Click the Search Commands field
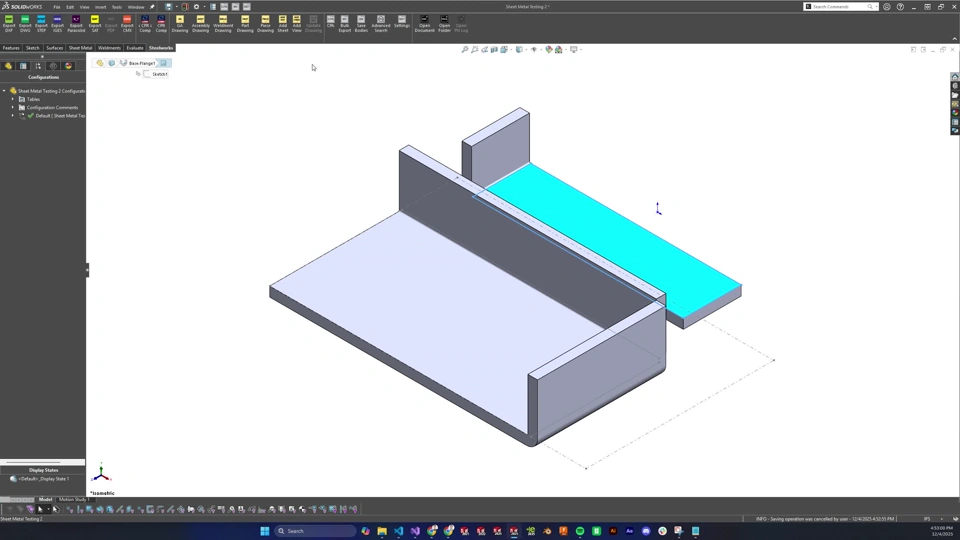Image resolution: width=960 pixels, height=540 pixels. tap(840, 7)
